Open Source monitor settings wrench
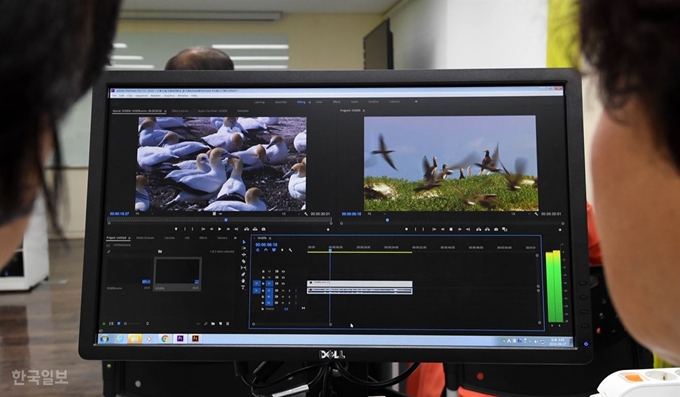Viewport: 680px width, 397px height. [x=306, y=214]
